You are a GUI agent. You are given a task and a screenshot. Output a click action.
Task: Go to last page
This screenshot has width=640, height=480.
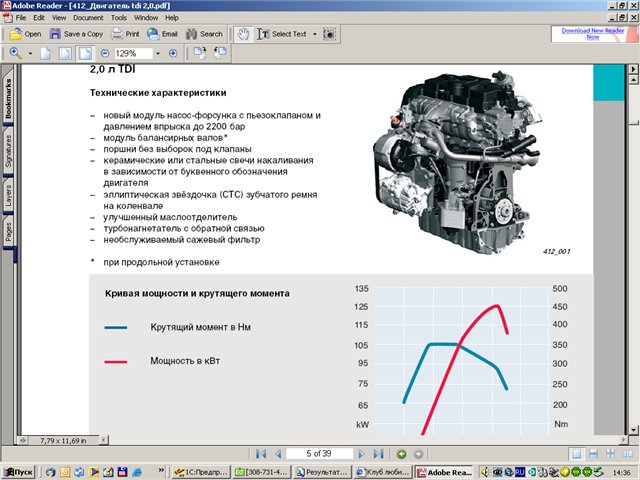[x=378, y=453]
